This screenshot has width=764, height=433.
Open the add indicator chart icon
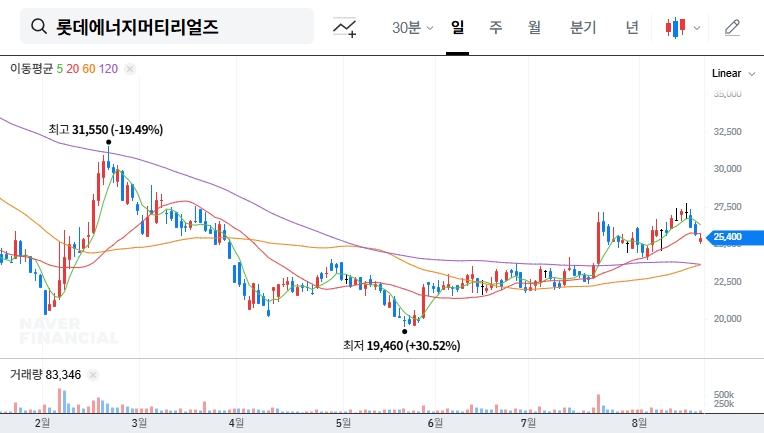[344, 27]
